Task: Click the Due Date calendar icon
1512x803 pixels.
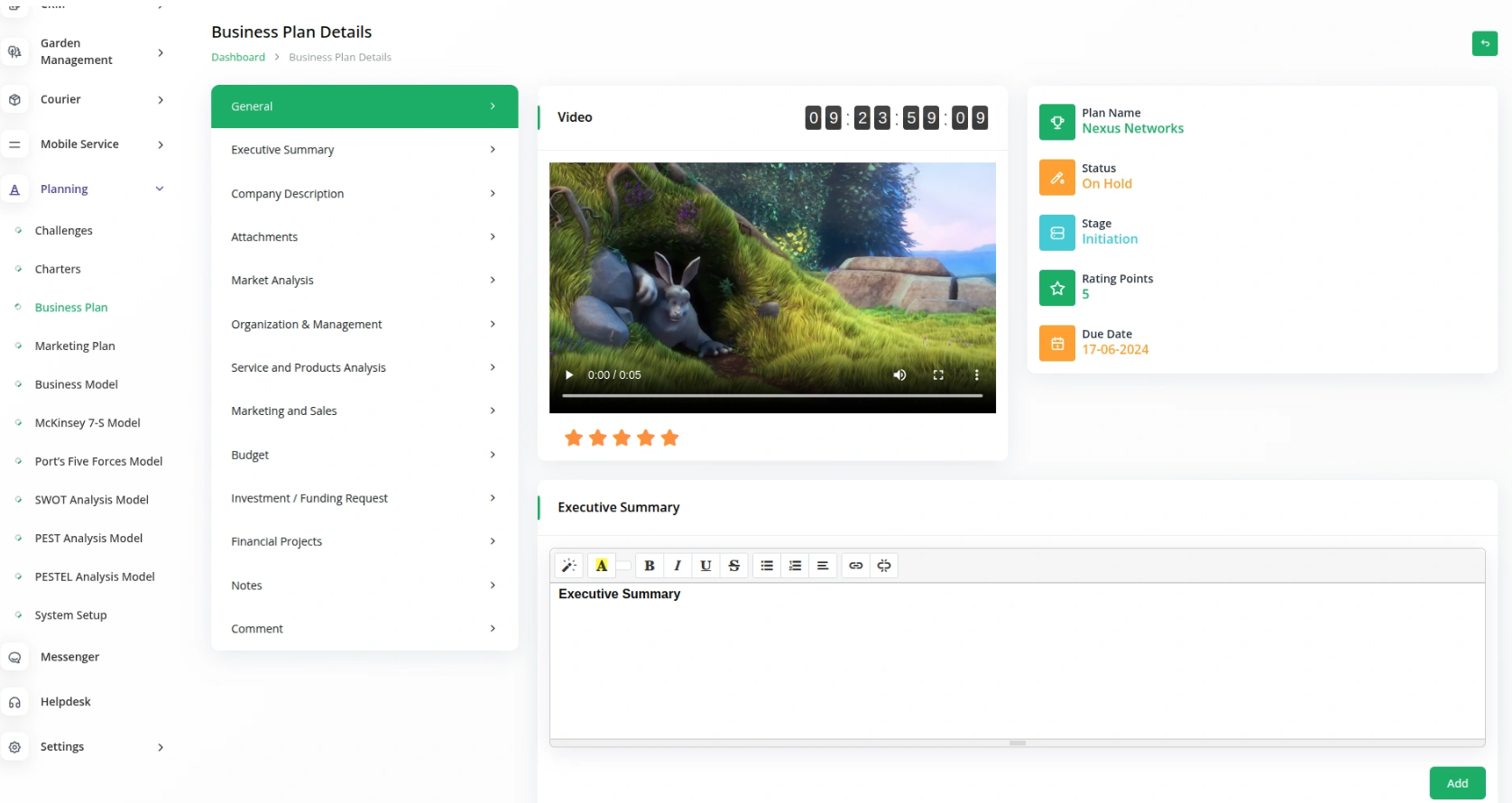Action: (x=1056, y=343)
